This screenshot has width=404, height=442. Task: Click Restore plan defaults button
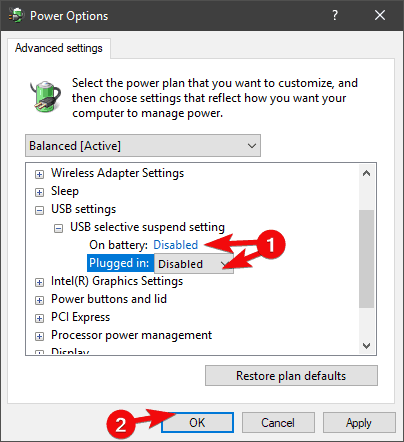(291, 376)
